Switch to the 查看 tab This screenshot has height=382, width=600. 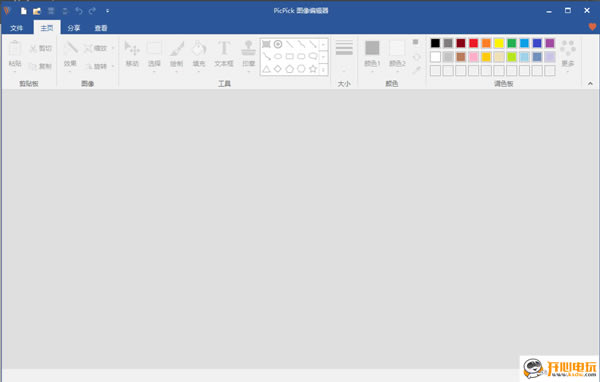click(x=101, y=28)
